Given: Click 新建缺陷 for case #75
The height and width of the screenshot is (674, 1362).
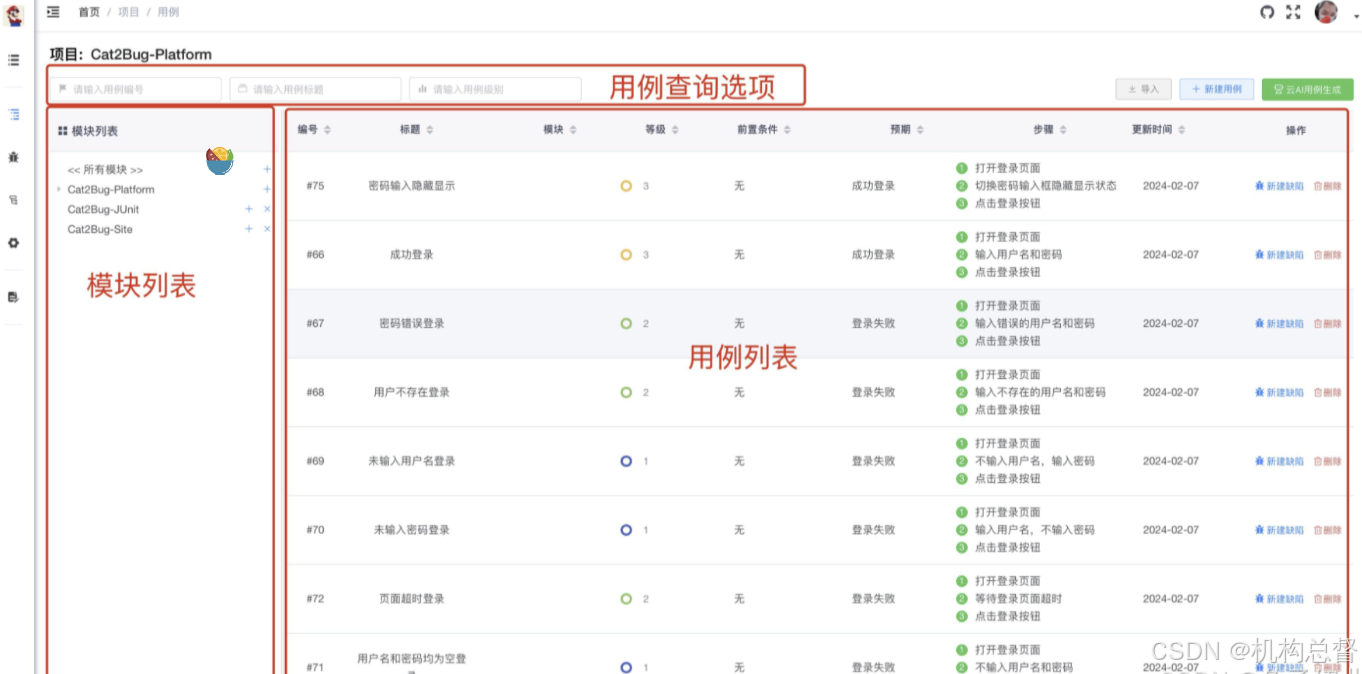Looking at the screenshot, I should [x=1279, y=186].
